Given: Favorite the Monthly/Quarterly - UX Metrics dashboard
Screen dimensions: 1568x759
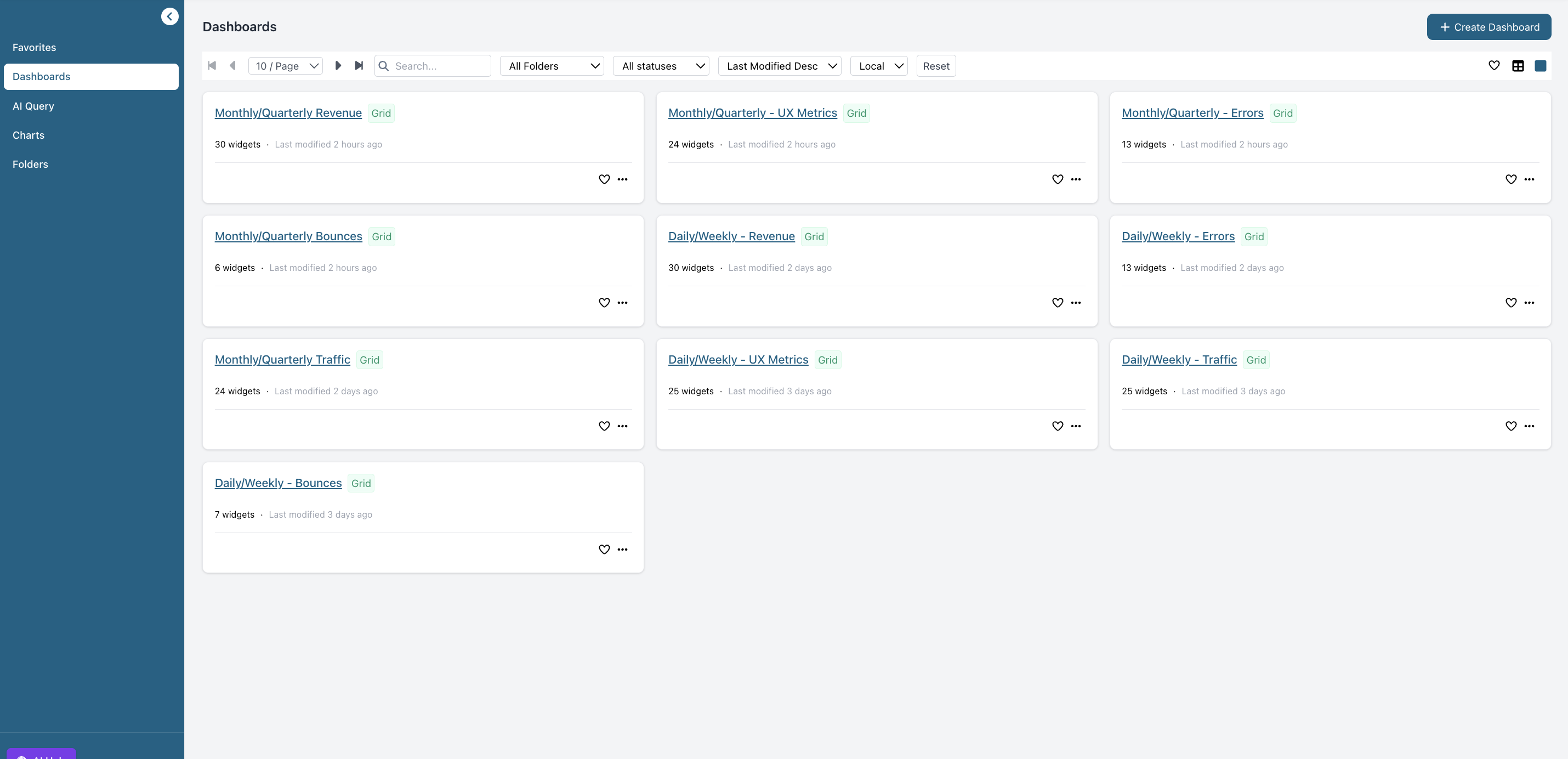Looking at the screenshot, I should 1058,179.
